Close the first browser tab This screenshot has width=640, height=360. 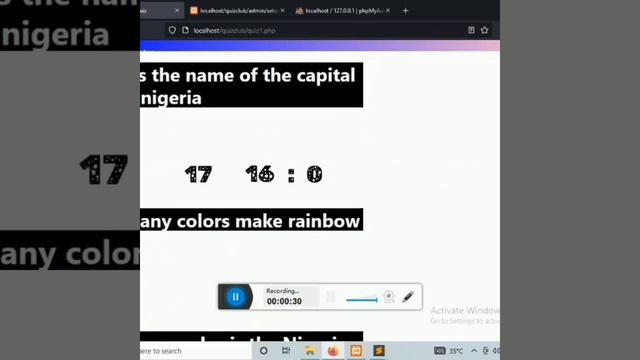click(177, 11)
